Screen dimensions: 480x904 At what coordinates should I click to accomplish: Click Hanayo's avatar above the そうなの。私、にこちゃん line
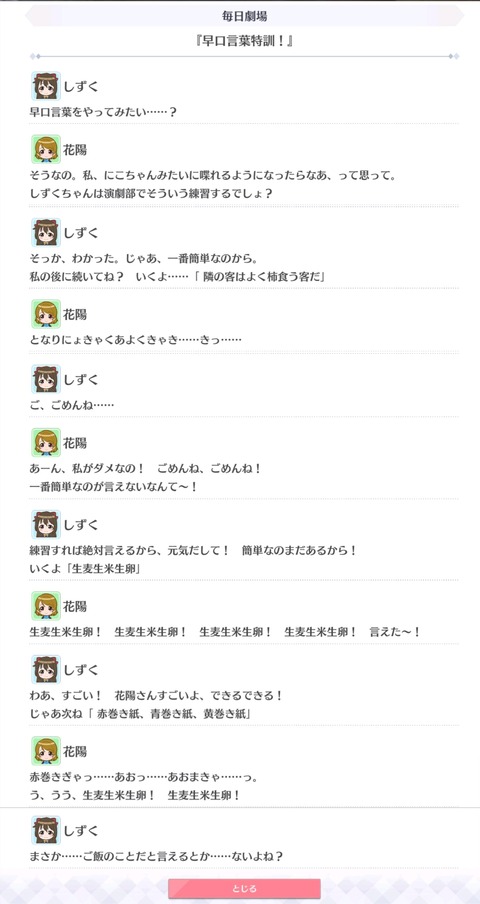(x=46, y=150)
